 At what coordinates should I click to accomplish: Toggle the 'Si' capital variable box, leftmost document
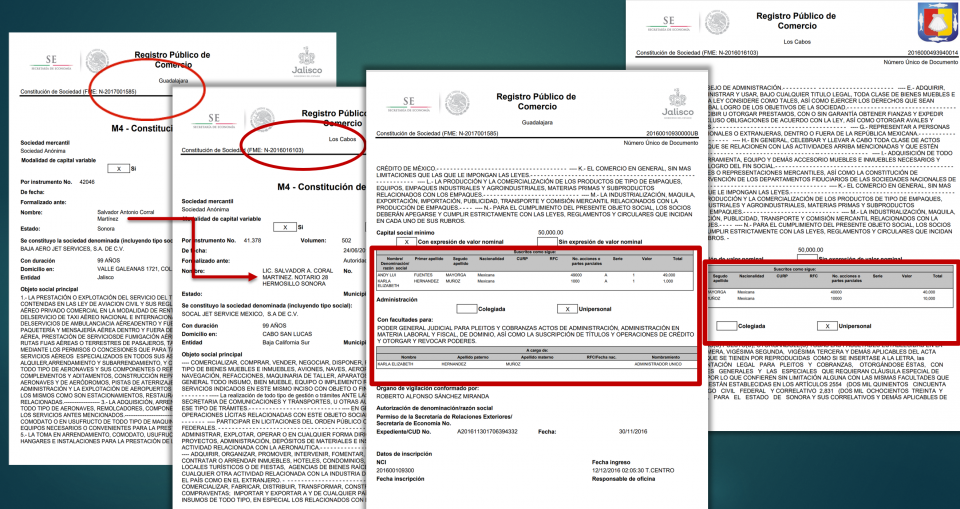118,168
